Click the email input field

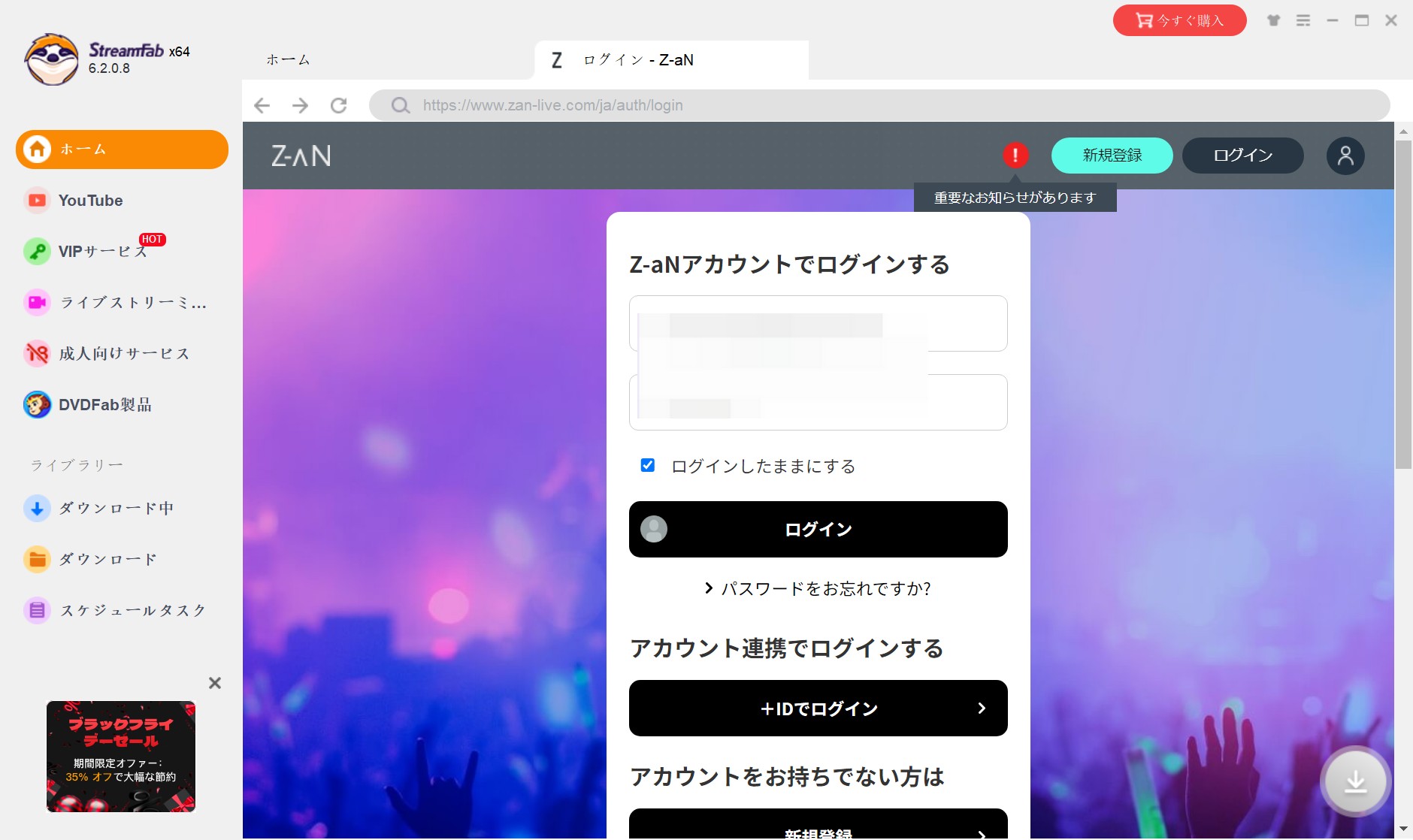(x=818, y=324)
